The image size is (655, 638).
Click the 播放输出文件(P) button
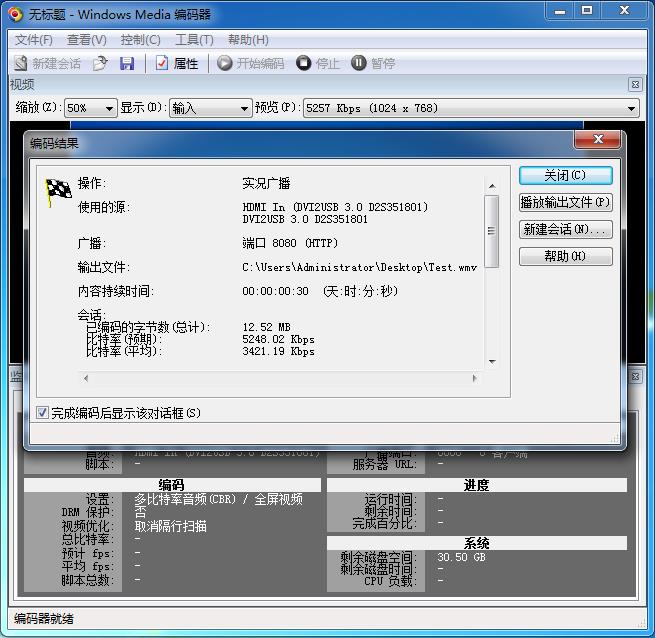click(565, 202)
